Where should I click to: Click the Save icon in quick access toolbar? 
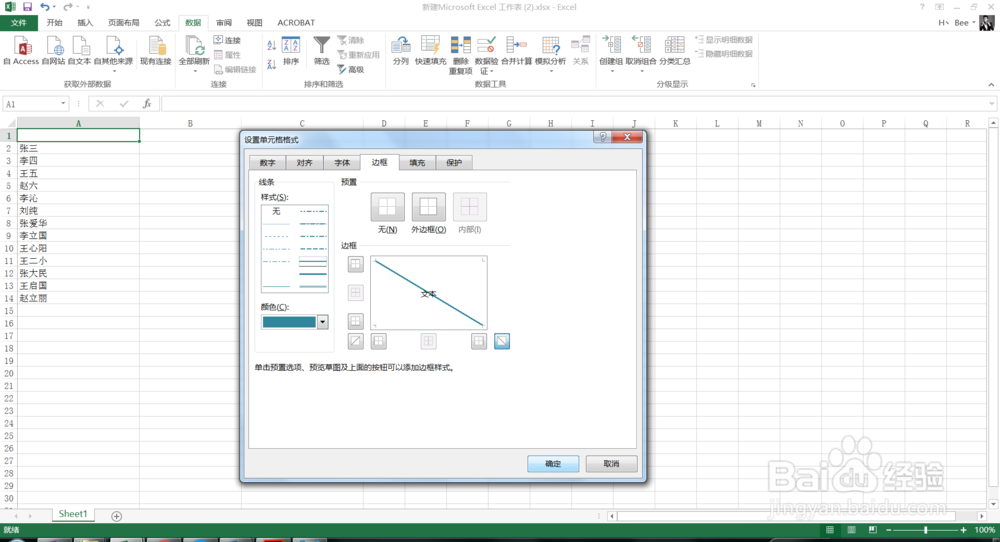pos(27,7)
